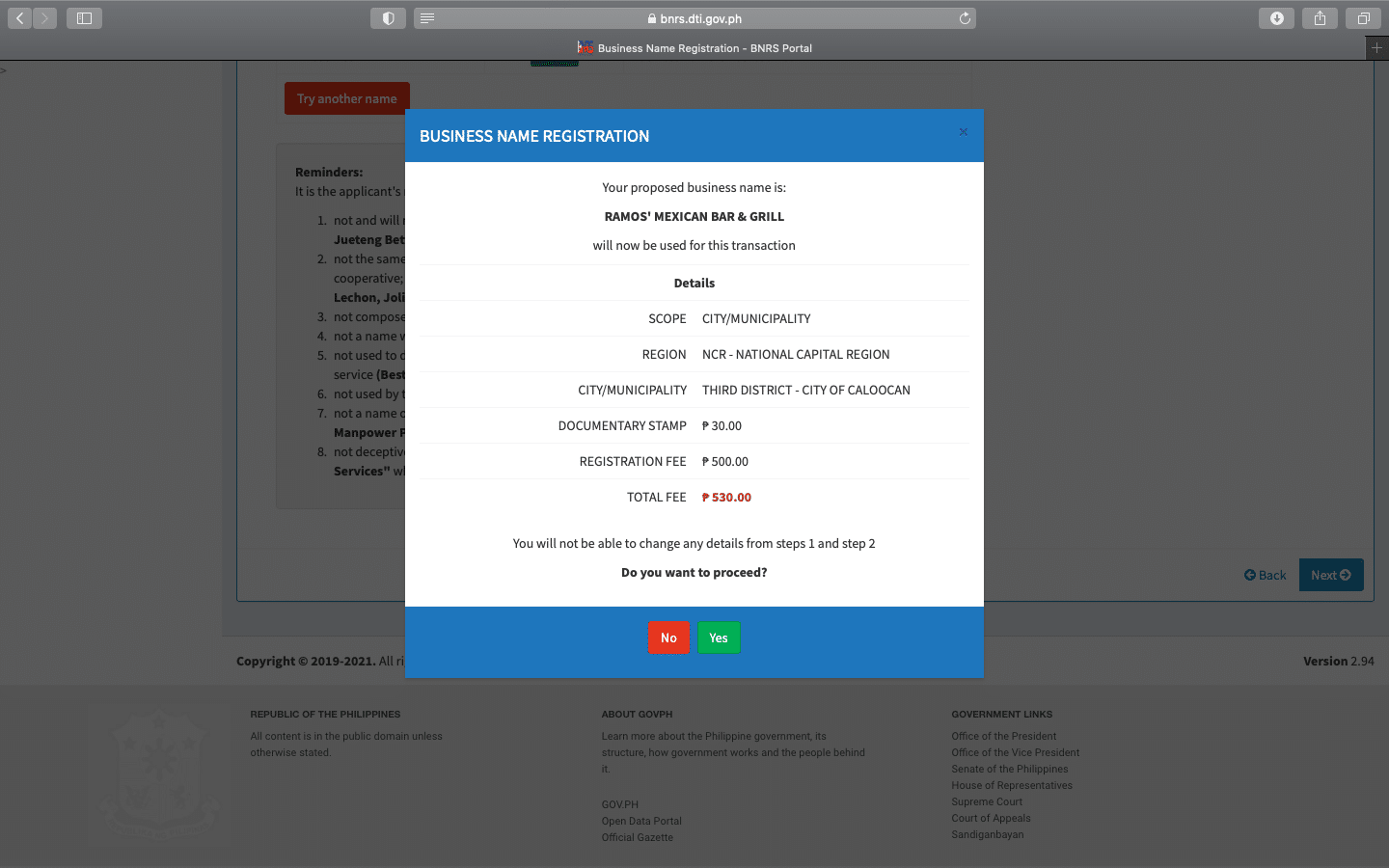Open the Official Gazette footer link
The image size is (1389, 868).
tap(637, 837)
